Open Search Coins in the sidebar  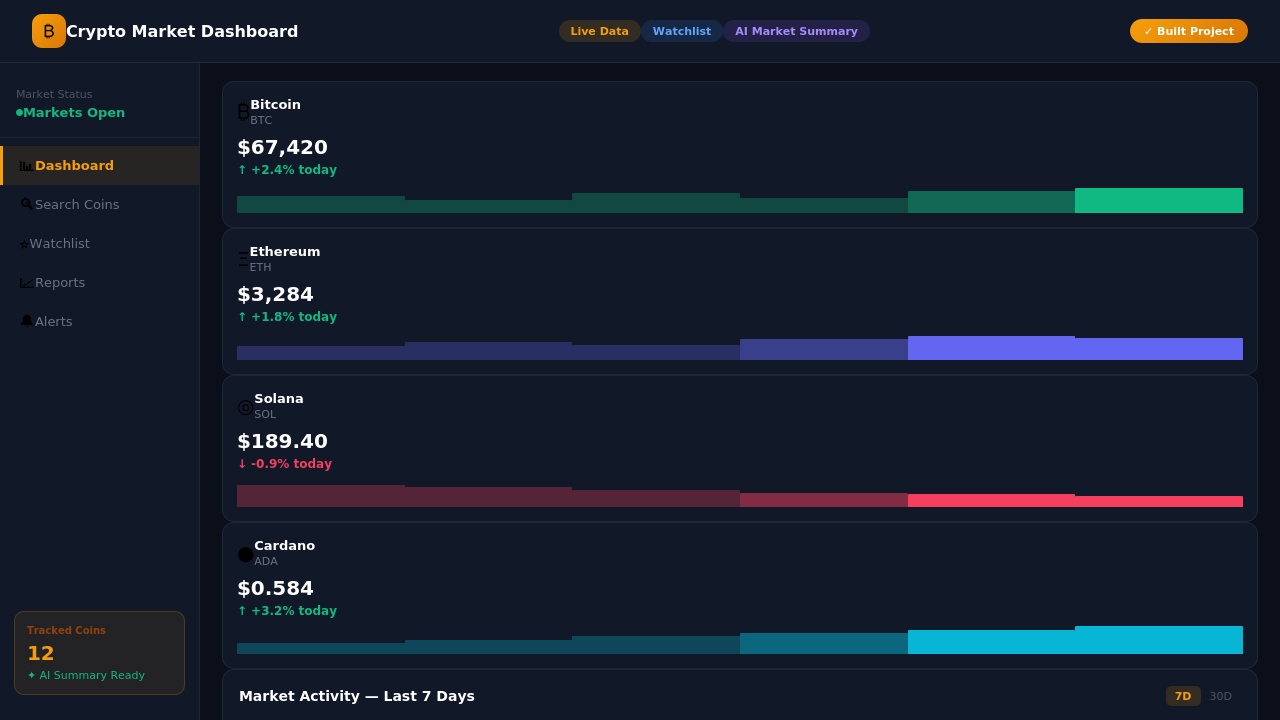100,205
